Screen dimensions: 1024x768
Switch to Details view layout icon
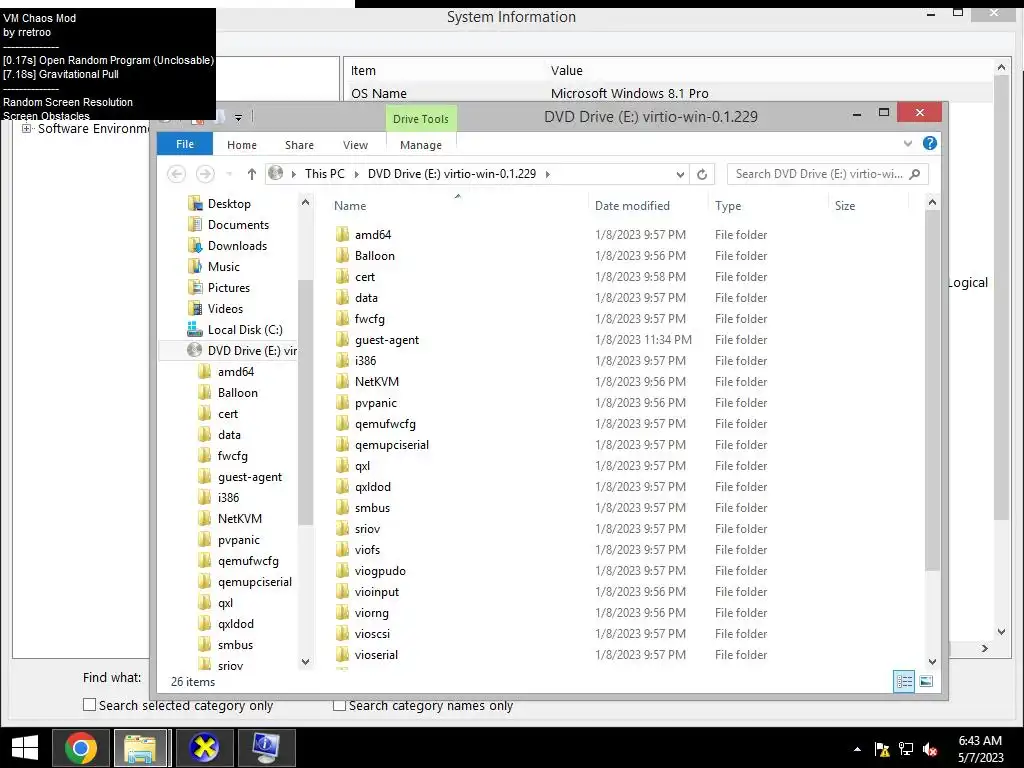point(904,682)
